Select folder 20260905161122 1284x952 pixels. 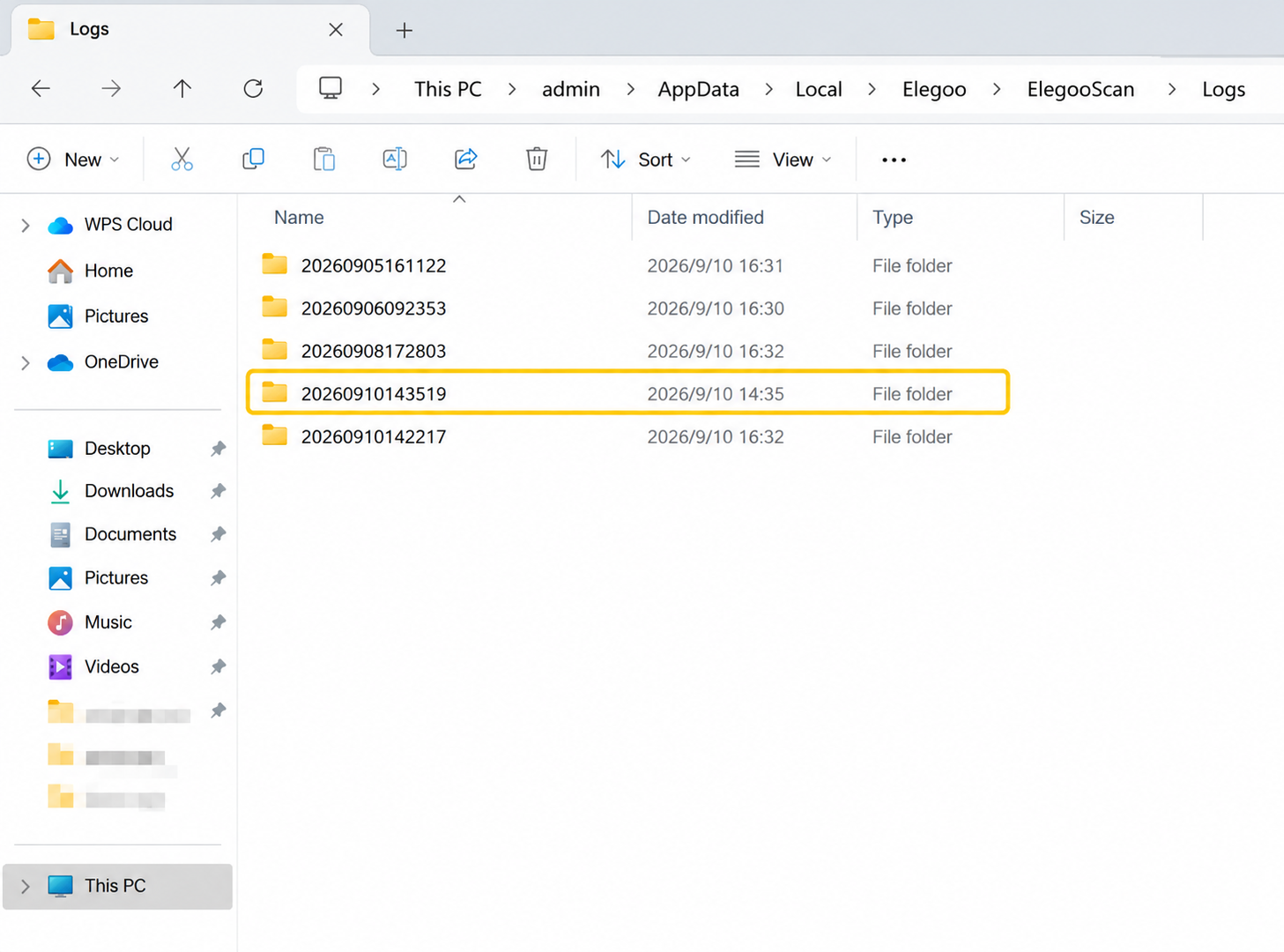628,265
